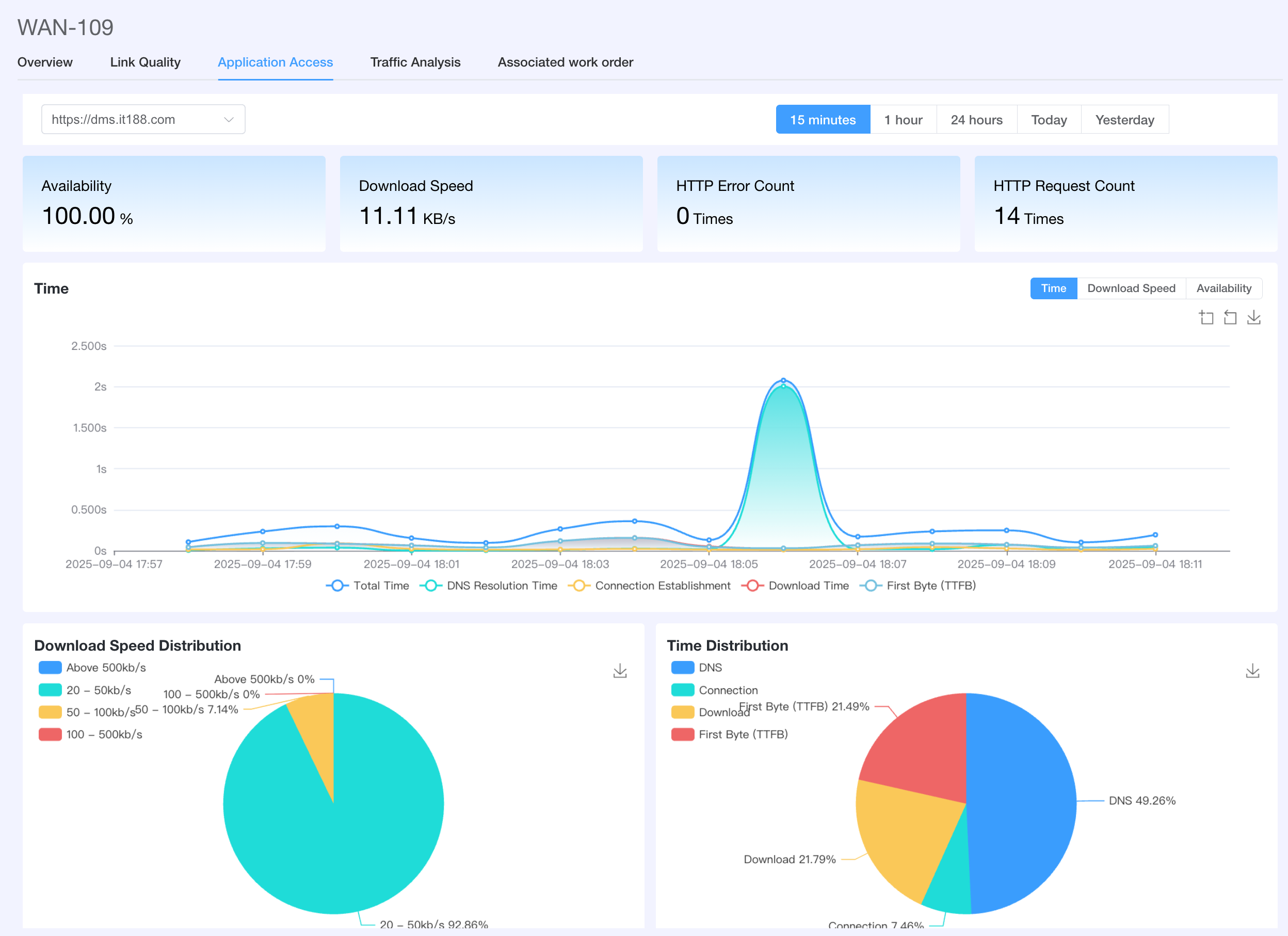Click the Above 500kb/s blue swatch
The height and width of the screenshot is (936, 1288).
(50, 667)
